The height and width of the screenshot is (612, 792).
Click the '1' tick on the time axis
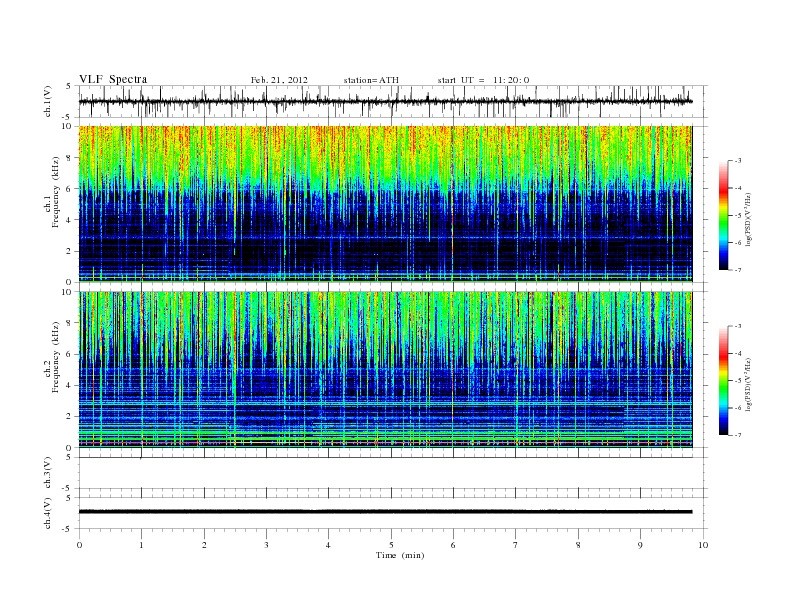point(141,545)
